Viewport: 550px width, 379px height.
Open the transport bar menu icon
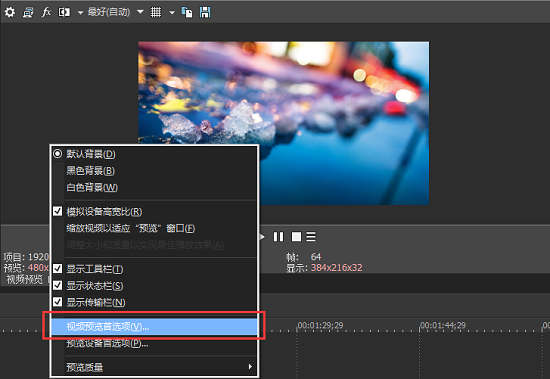click(311, 237)
